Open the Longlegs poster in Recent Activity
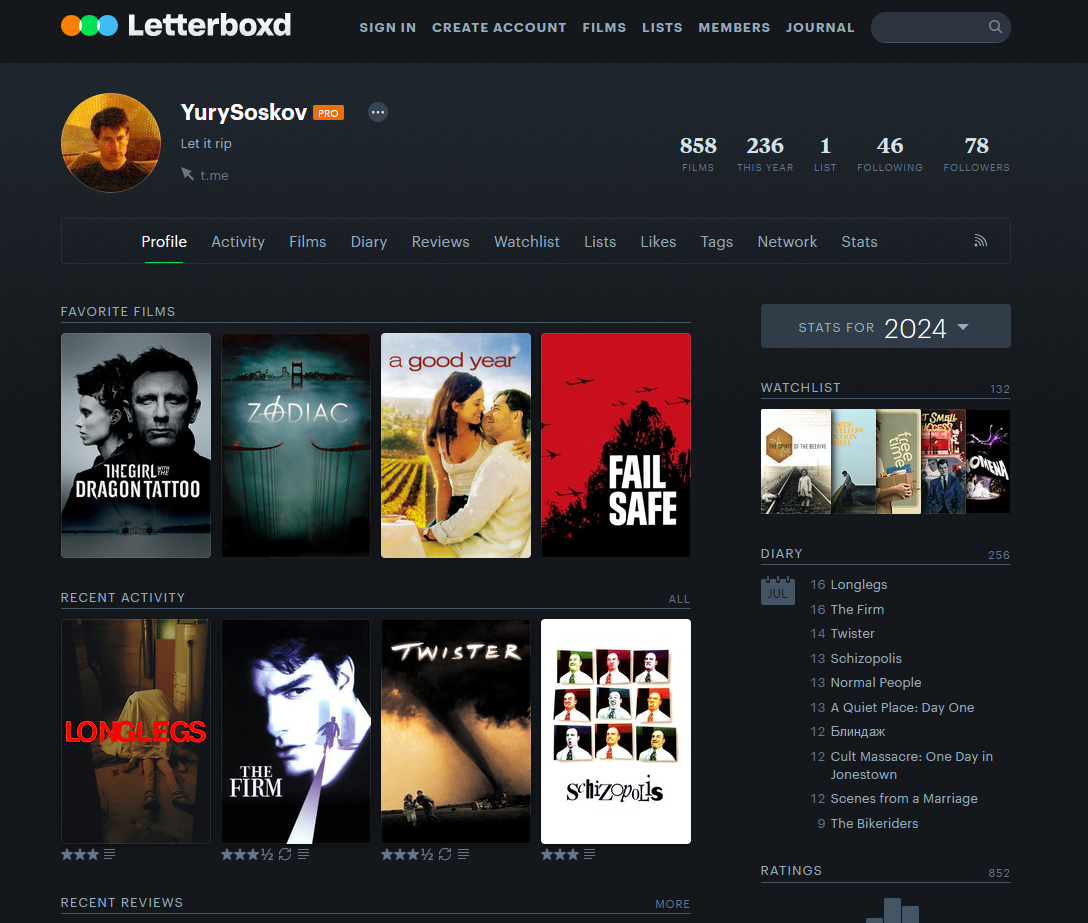1088x923 pixels. (136, 731)
